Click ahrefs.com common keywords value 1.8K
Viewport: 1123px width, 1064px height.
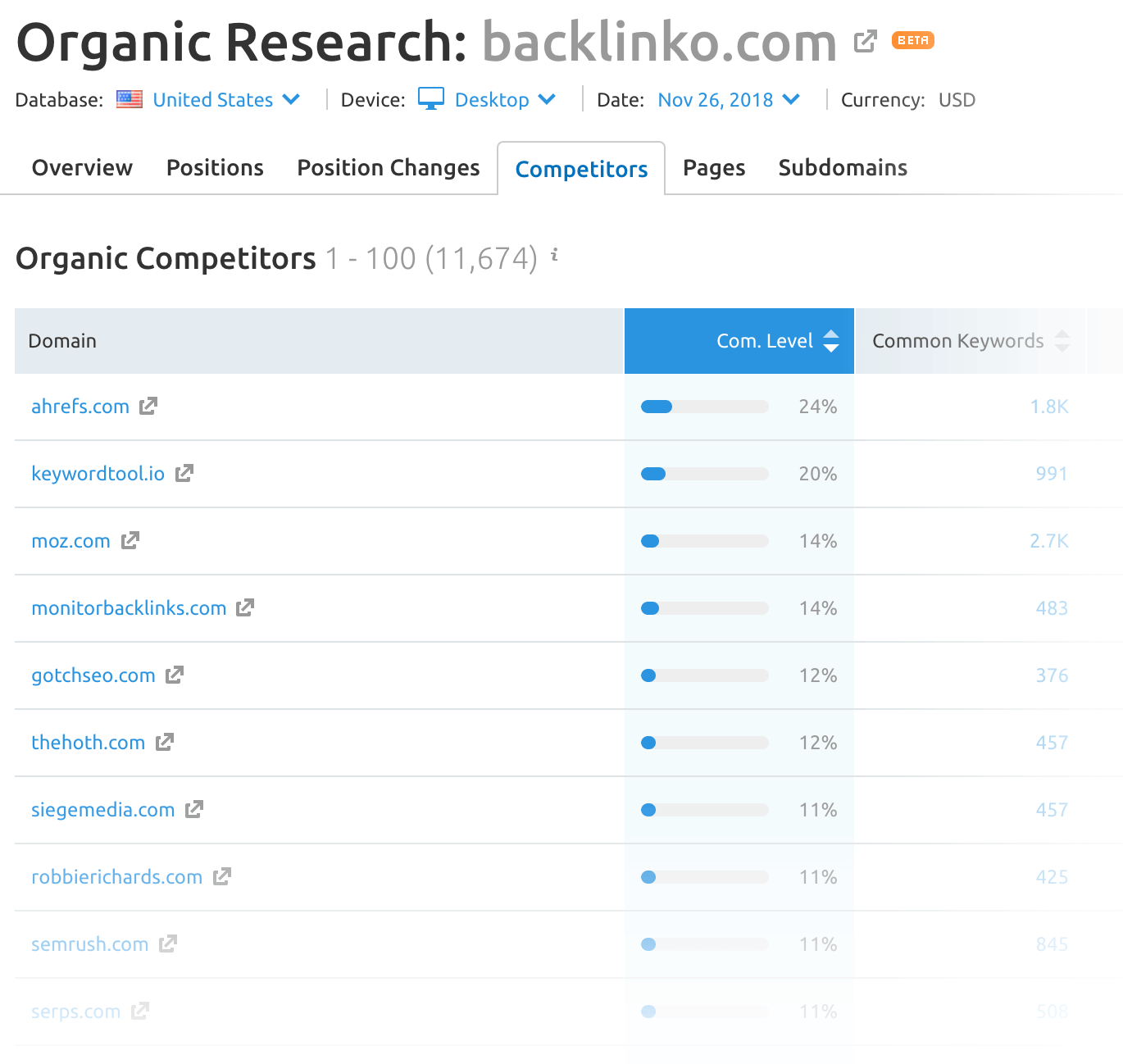(1049, 407)
